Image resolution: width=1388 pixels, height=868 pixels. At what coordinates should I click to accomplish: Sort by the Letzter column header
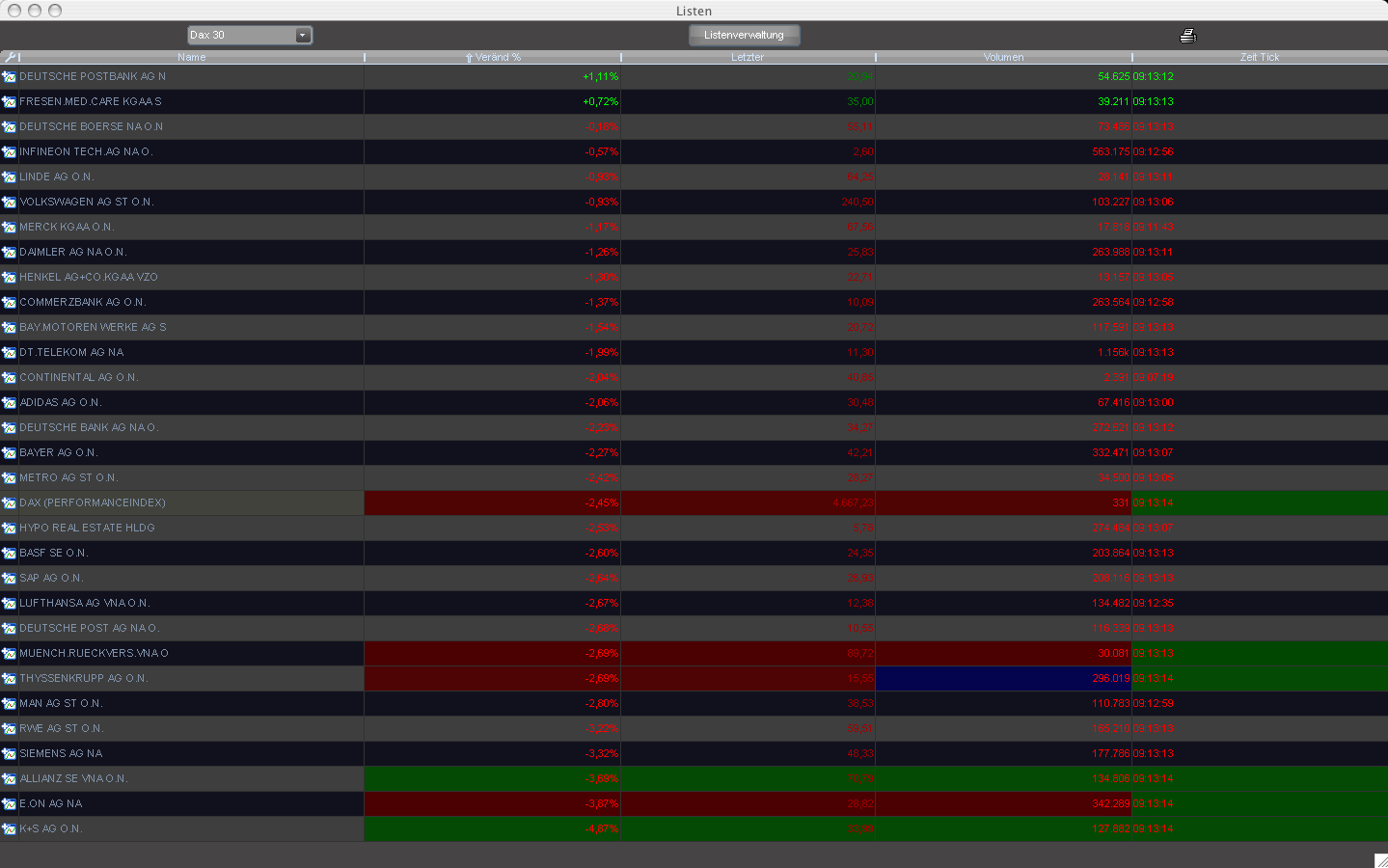click(x=748, y=57)
